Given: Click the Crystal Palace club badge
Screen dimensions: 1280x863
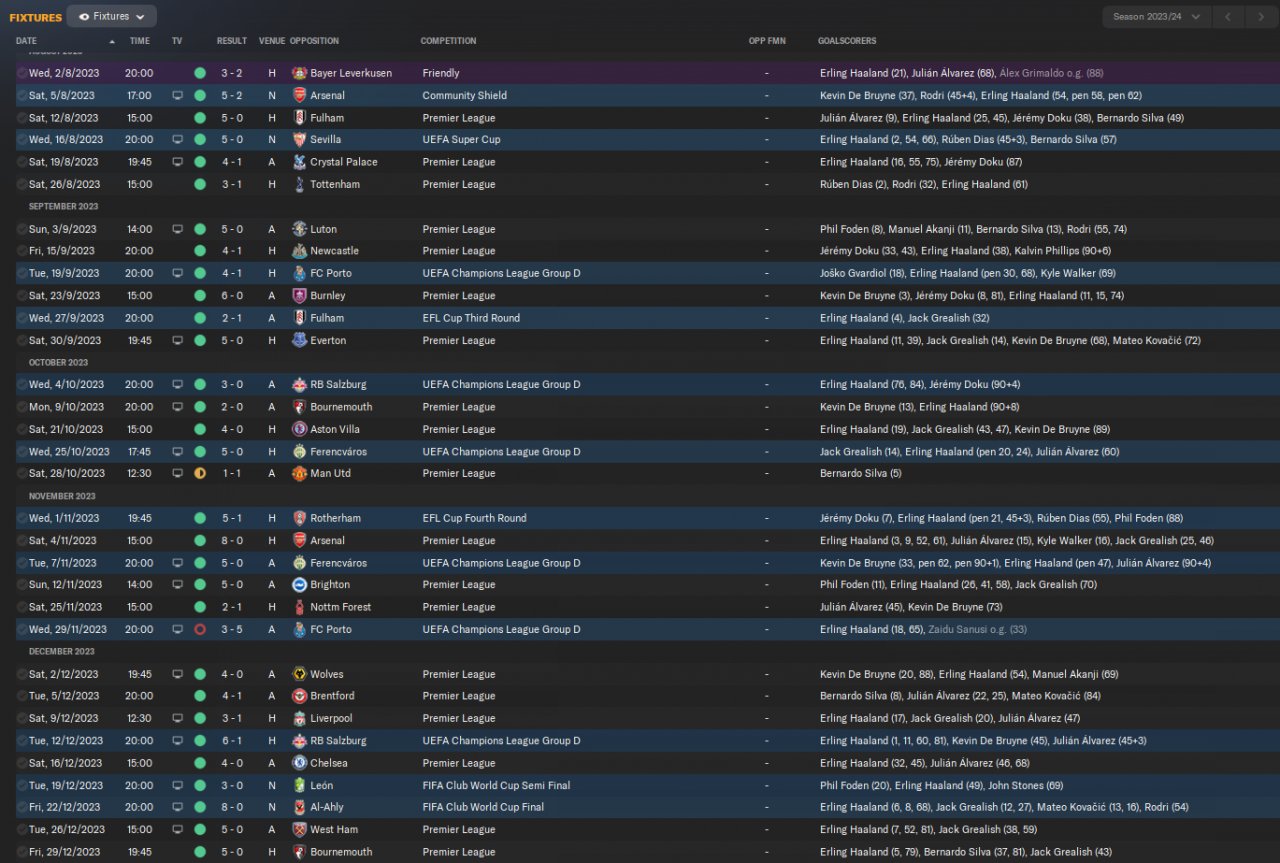Looking at the screenshot, I should coord(299,162).
